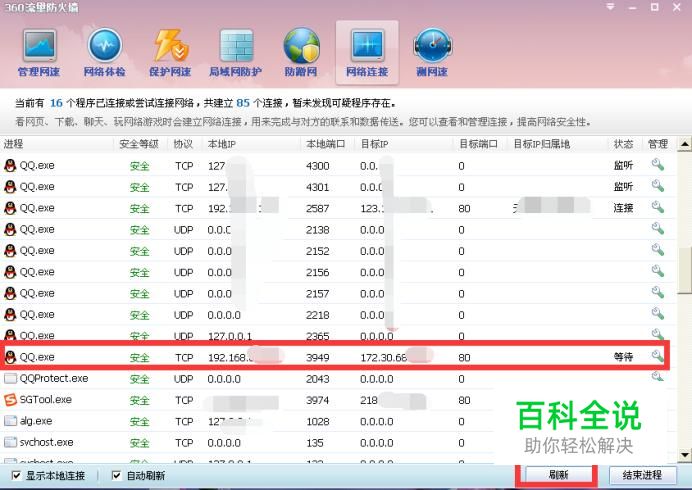Viewport: 692px width, 490px height.
Task: Click 等待 status in QQ.exe row
Action: click(x=624, y=356)
